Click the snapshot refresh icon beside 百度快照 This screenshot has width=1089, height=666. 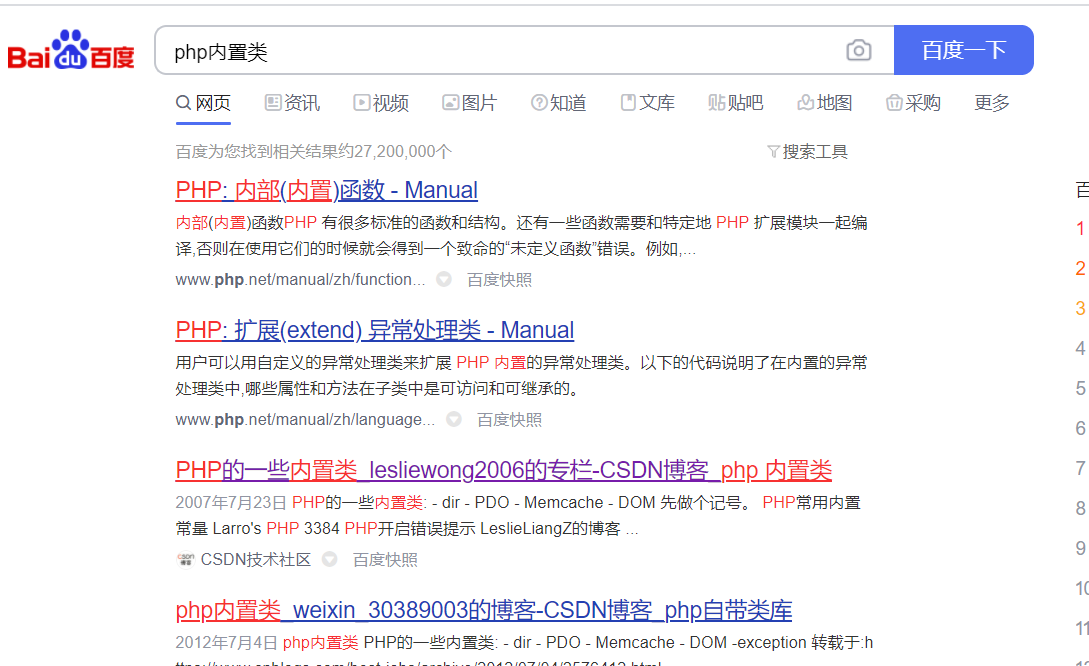click(x=443, y=280)
